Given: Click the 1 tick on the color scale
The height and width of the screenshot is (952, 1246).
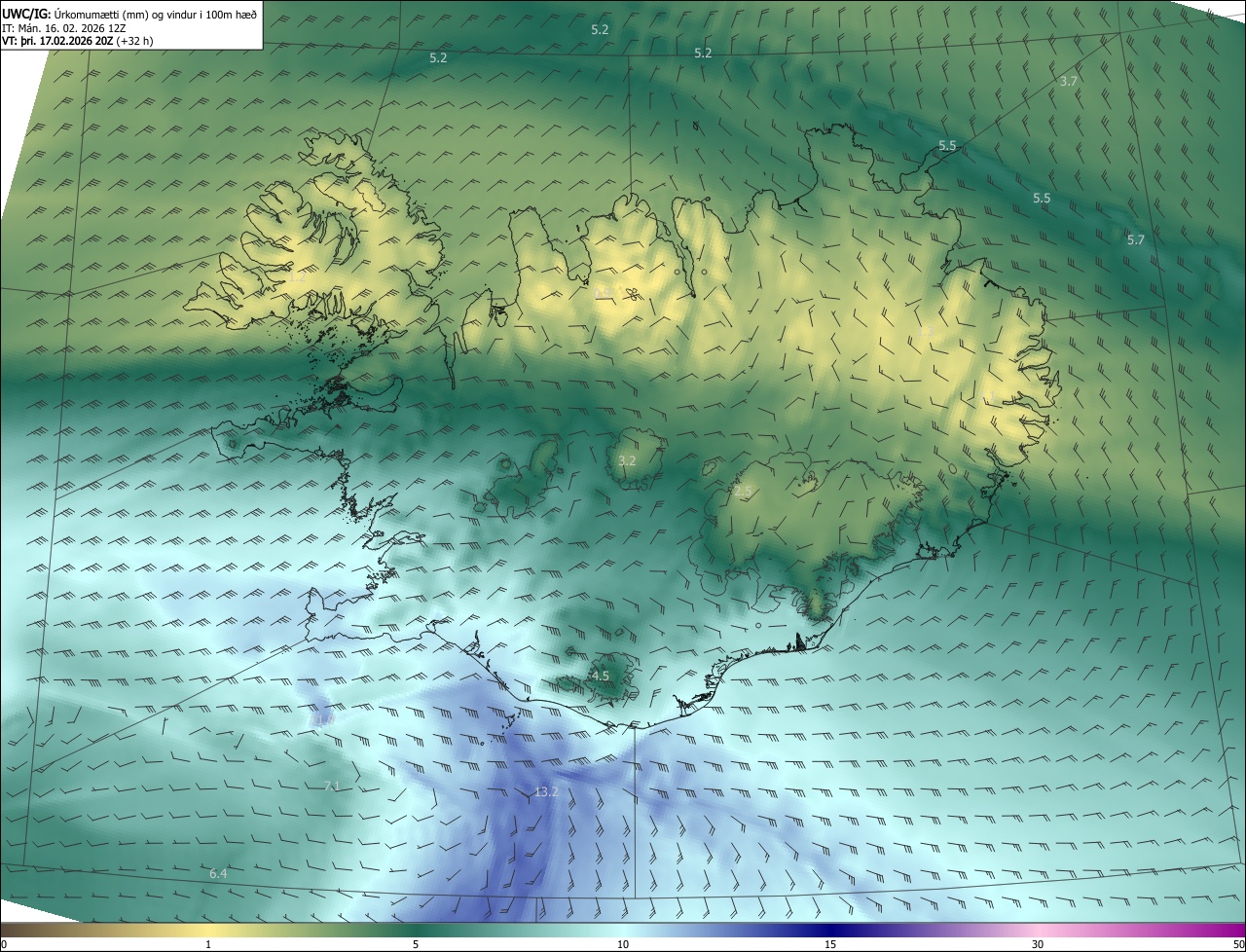Looking at the screenshot, I should click(208, 945).
